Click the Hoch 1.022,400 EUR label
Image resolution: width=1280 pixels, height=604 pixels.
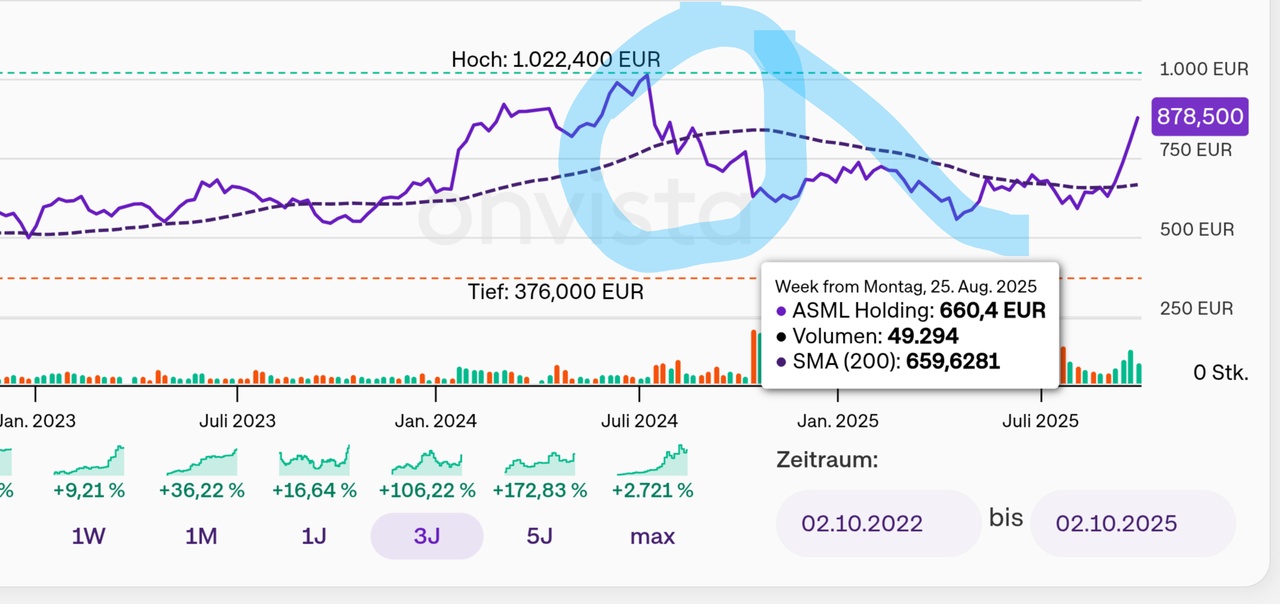556,60
